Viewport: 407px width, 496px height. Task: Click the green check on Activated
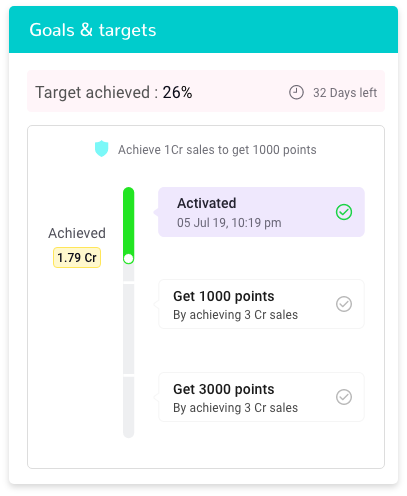[x=344, y=212]
